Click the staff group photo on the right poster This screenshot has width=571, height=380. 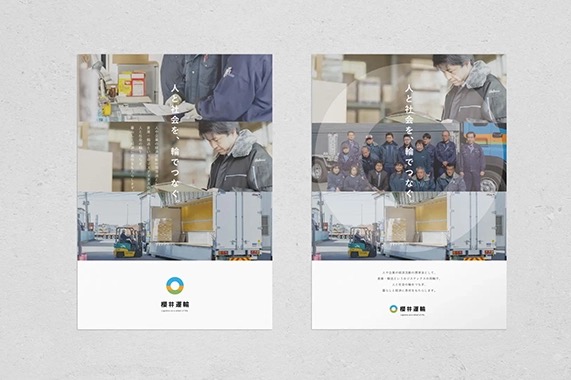coord(409,157)
